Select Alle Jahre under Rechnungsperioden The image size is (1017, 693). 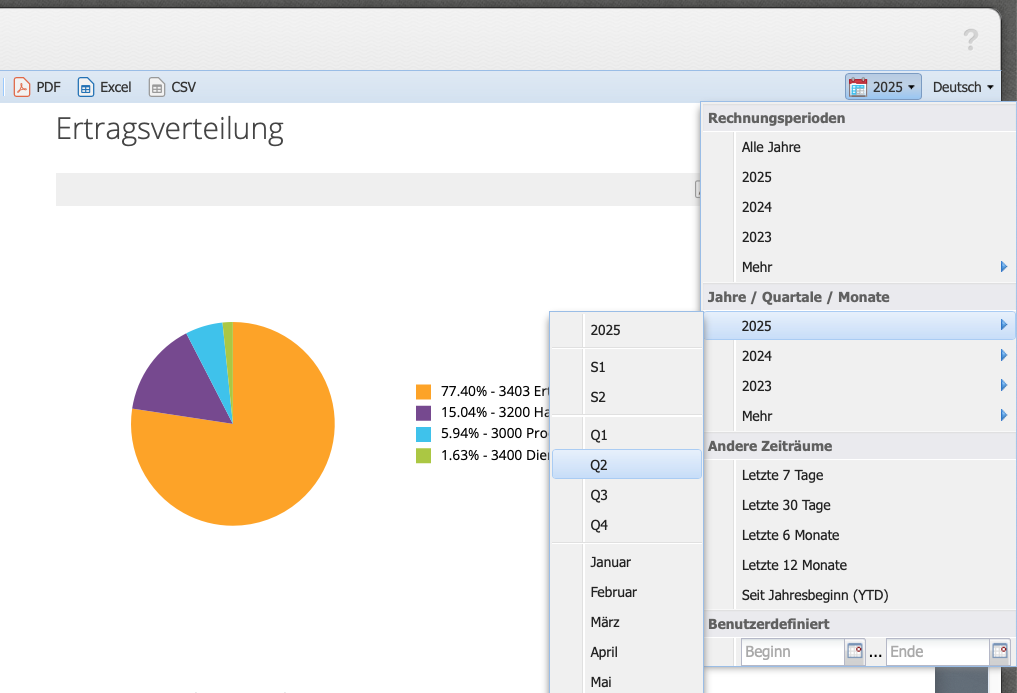pyautogui.click(x=770, y=147)
